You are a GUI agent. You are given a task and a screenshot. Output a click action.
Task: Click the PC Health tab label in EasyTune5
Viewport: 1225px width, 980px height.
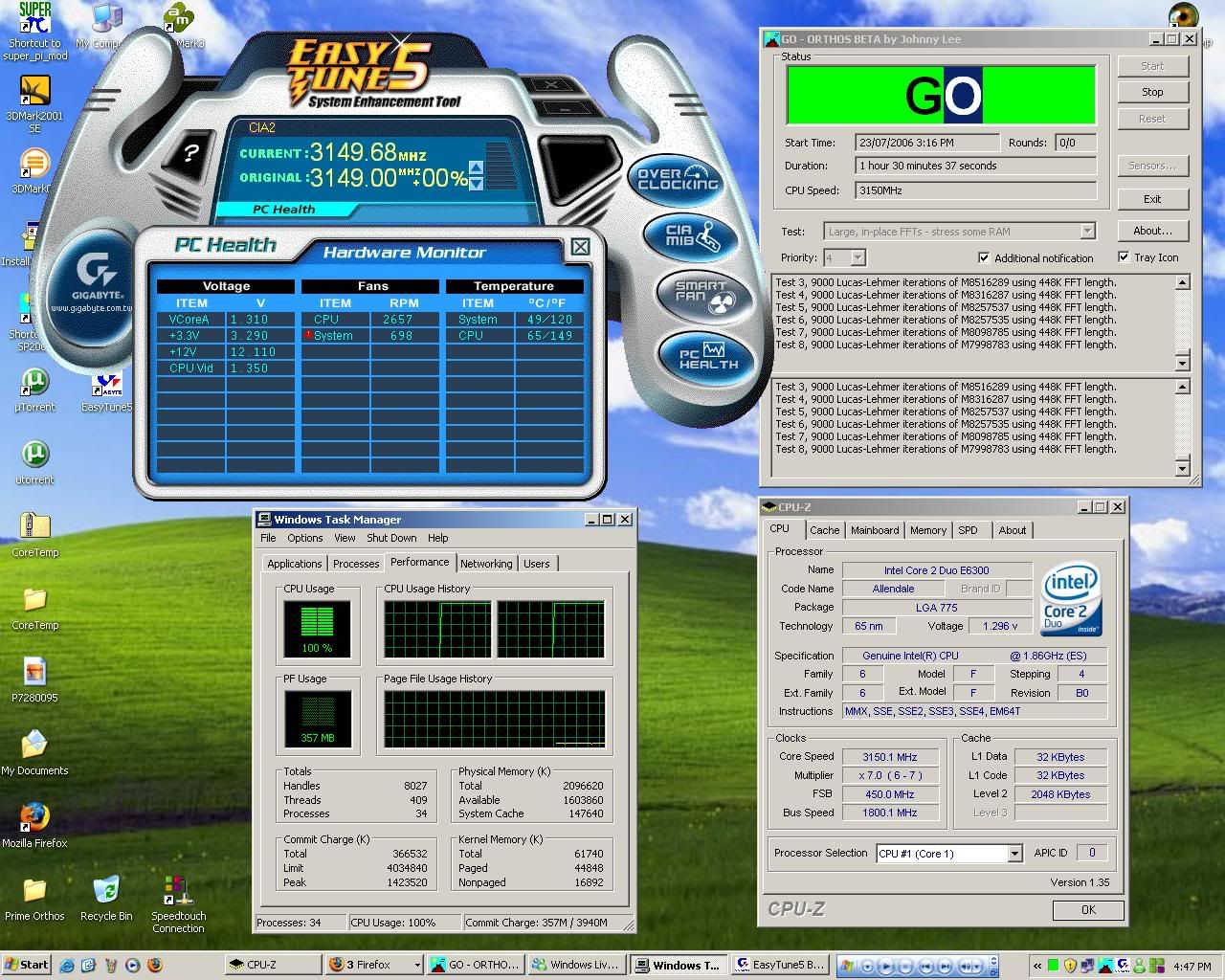coord(283,209)
